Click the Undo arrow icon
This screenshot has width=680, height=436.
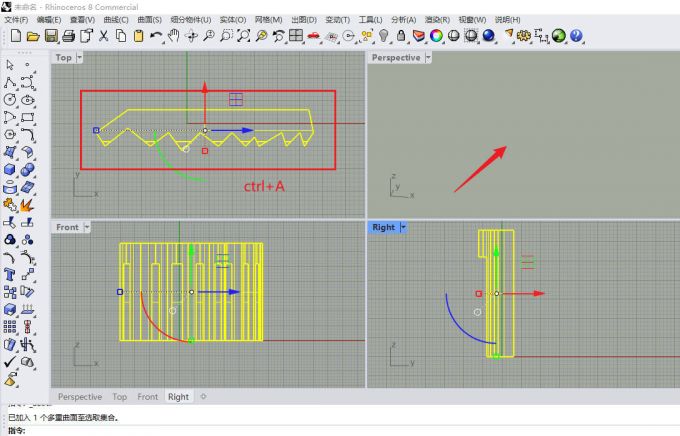click(x=156, y=36)
